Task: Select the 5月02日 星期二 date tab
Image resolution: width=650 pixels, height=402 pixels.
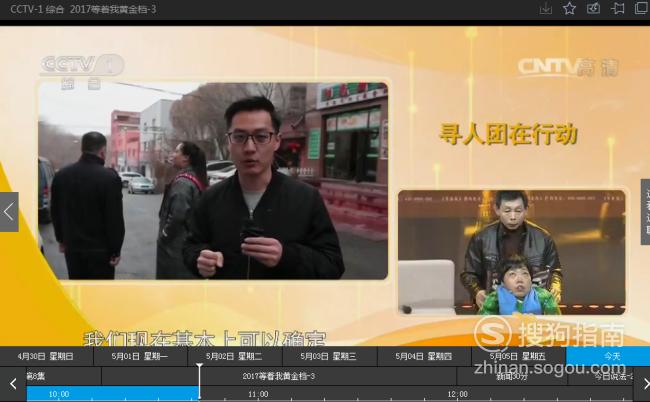Action: (235, 356)
